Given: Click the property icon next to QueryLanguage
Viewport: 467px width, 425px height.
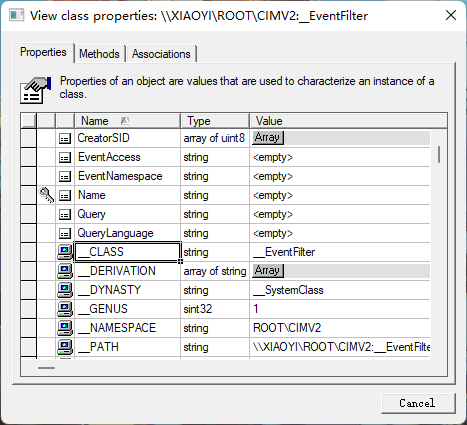Looking at the screenshot, I should 65,233.
